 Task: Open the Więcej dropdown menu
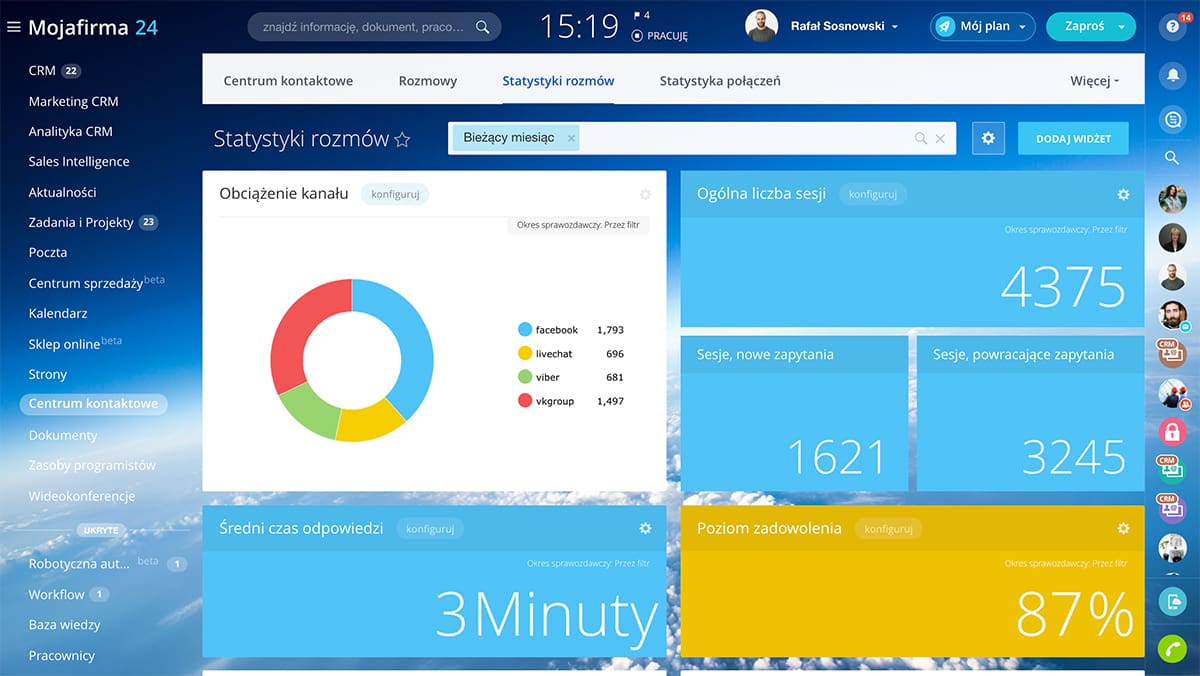tap(1094, 81)
